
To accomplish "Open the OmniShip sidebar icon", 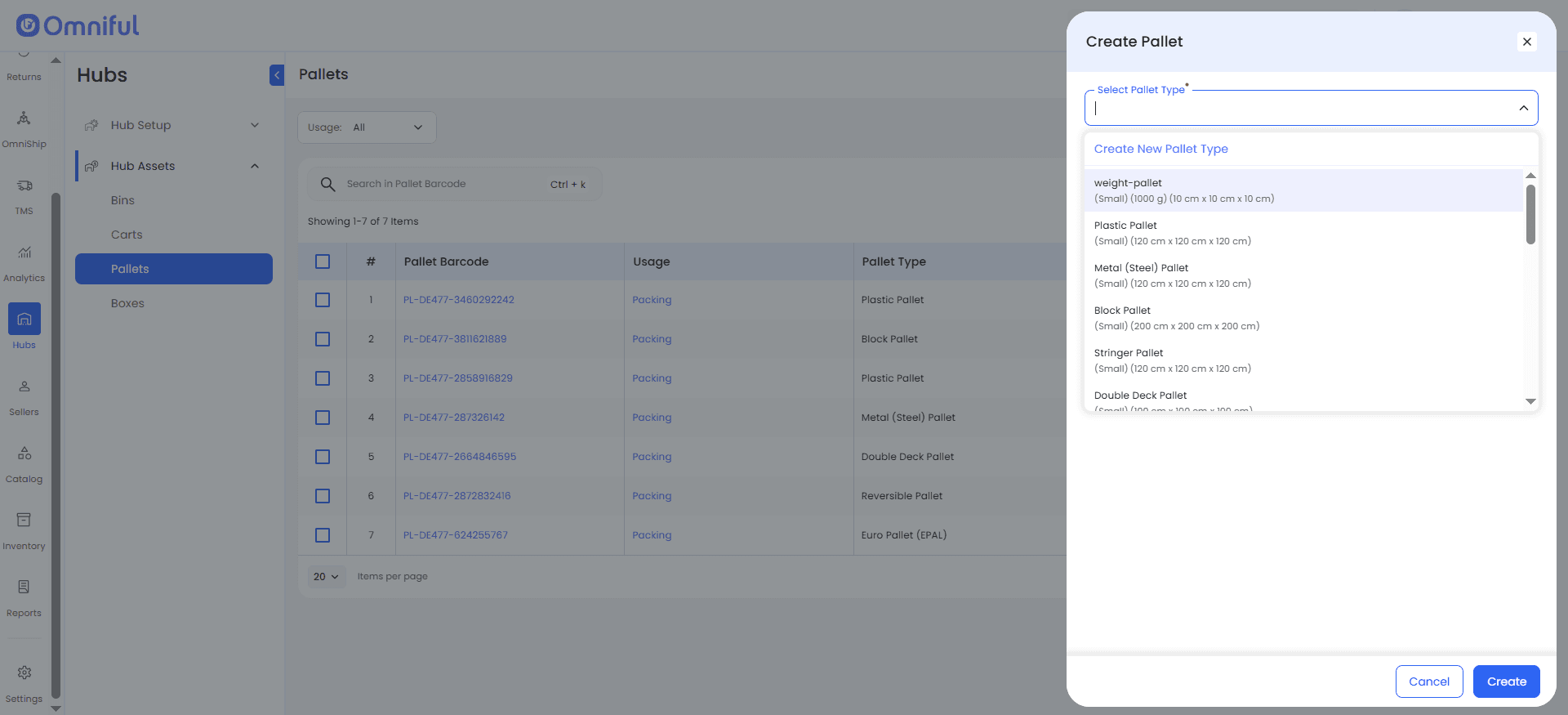I will point(24,119).
